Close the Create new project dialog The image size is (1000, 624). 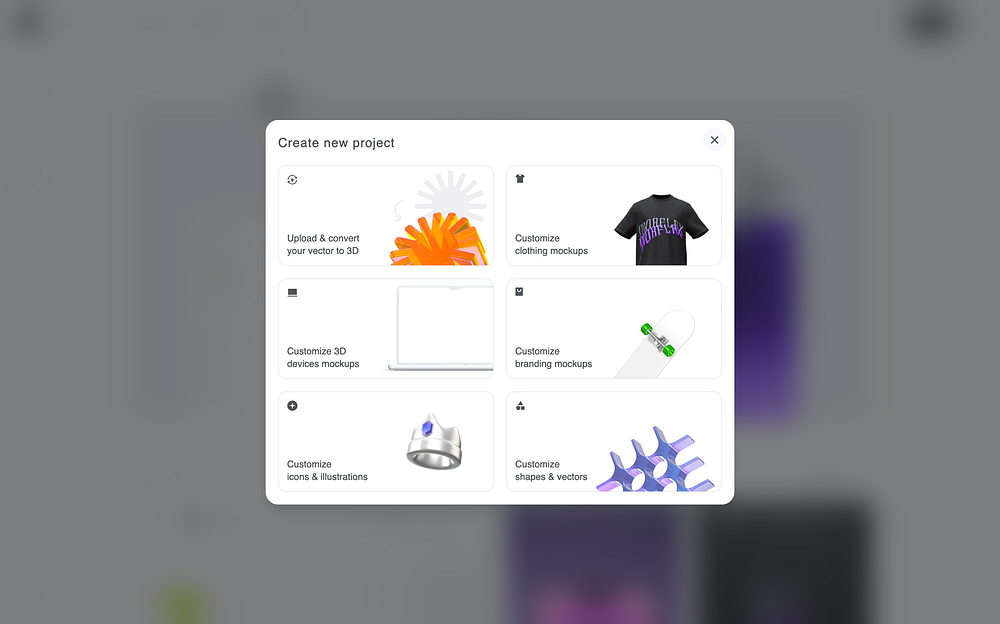click(x=714, y=140)
